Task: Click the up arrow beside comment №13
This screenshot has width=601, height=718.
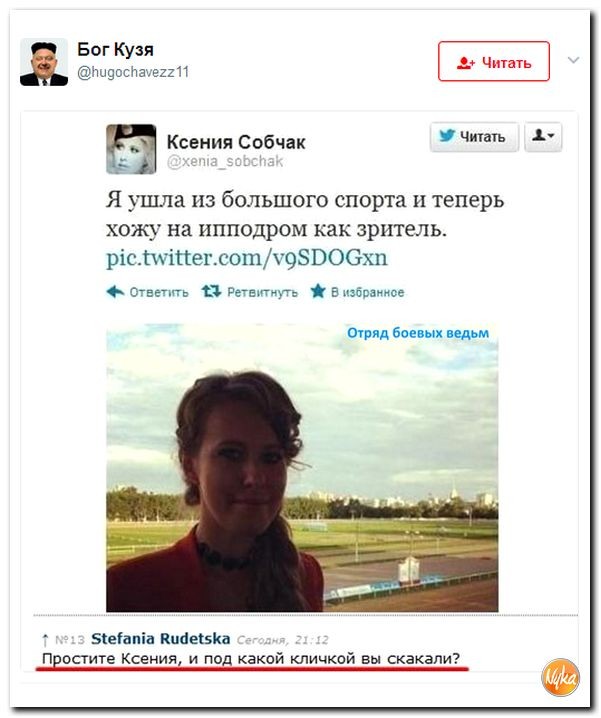Action: click(45, 640)
